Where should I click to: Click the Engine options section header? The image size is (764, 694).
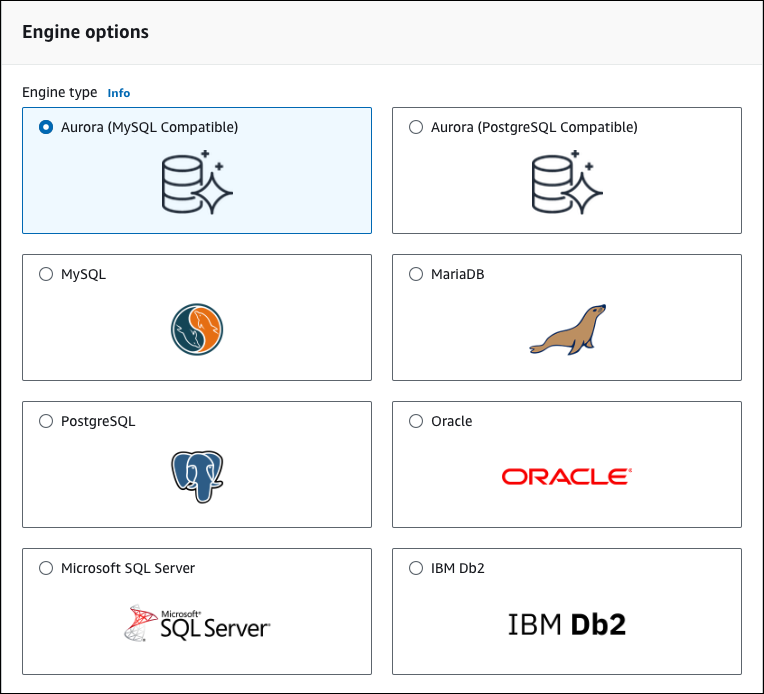[85, 32]
